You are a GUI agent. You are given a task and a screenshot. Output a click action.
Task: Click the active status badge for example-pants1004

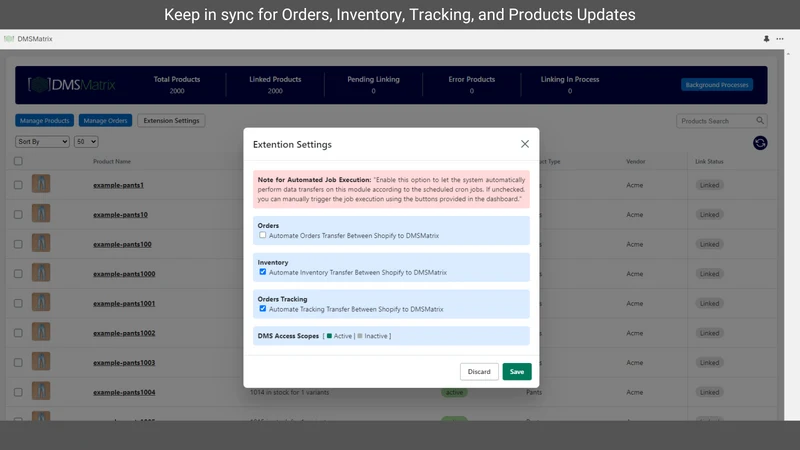454,392
